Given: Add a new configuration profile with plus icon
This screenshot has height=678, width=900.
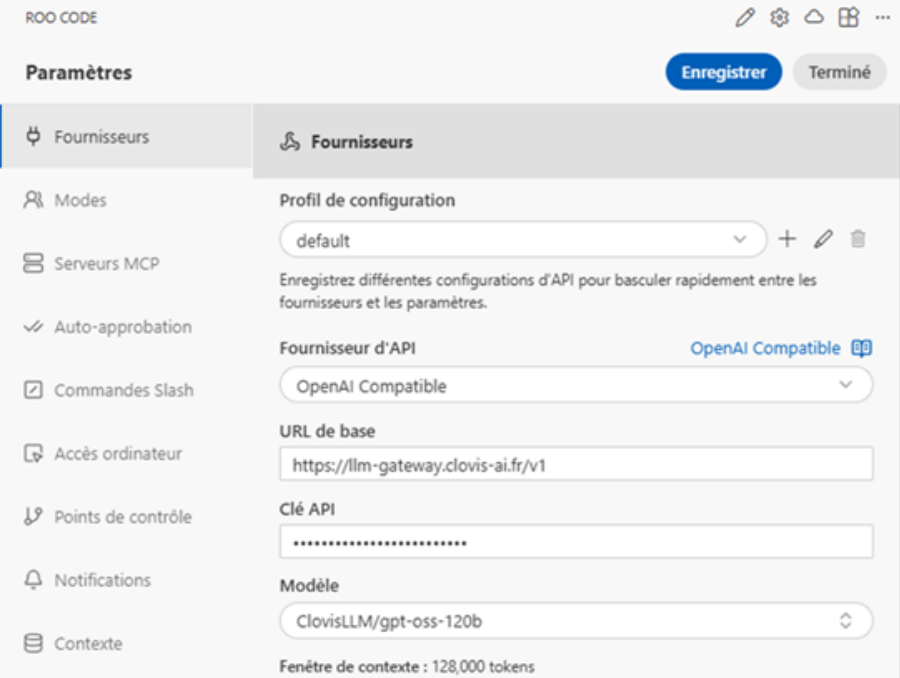Looking at the screenshot, I should point(788,239).
